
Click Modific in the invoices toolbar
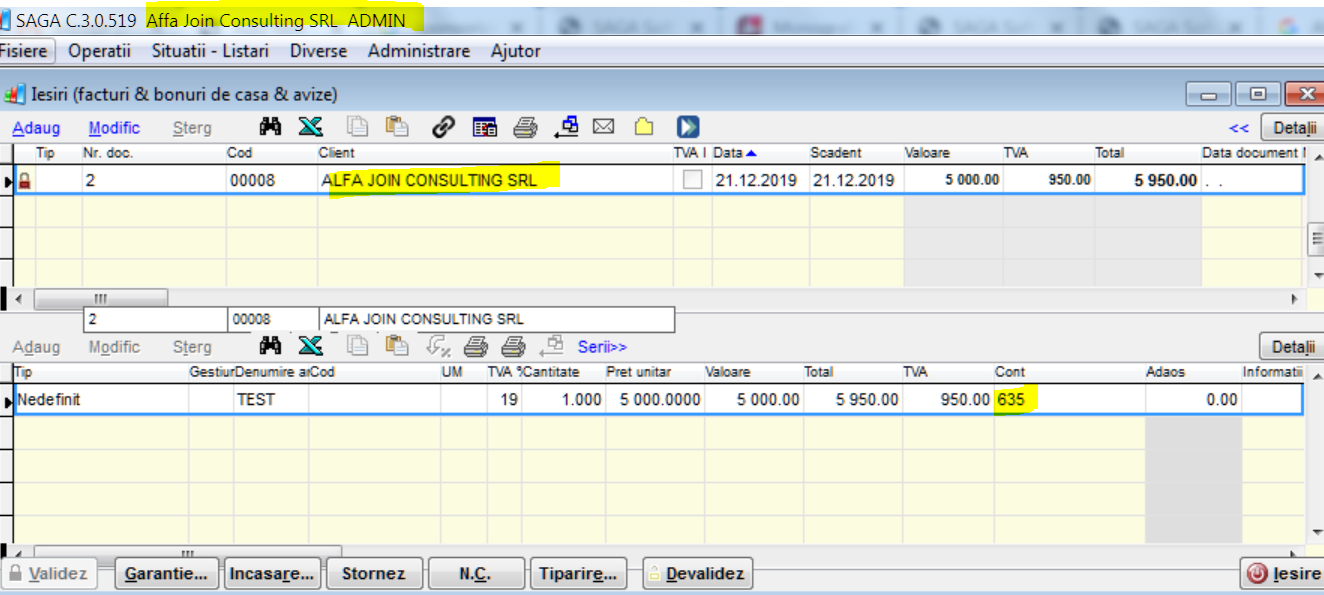pos(115,128)
